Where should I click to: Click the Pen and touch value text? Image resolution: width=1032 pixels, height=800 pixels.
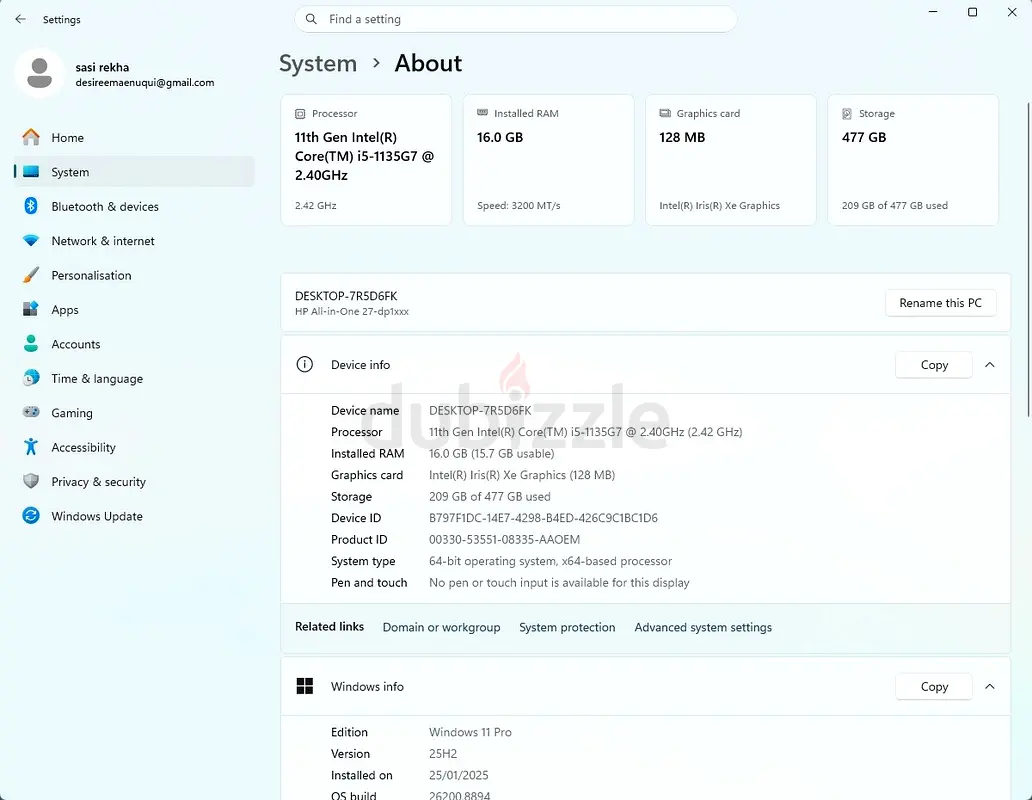[x=559, y=583]
